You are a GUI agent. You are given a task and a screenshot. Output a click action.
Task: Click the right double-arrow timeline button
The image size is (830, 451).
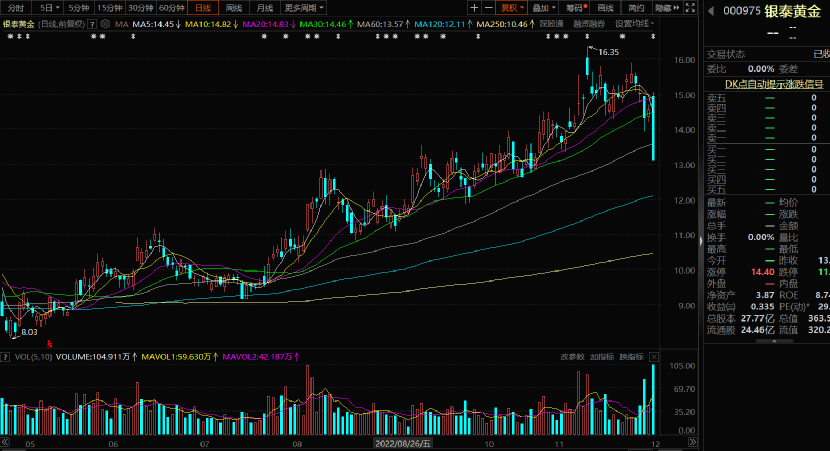pyautogui.click(x=692, y=442)
